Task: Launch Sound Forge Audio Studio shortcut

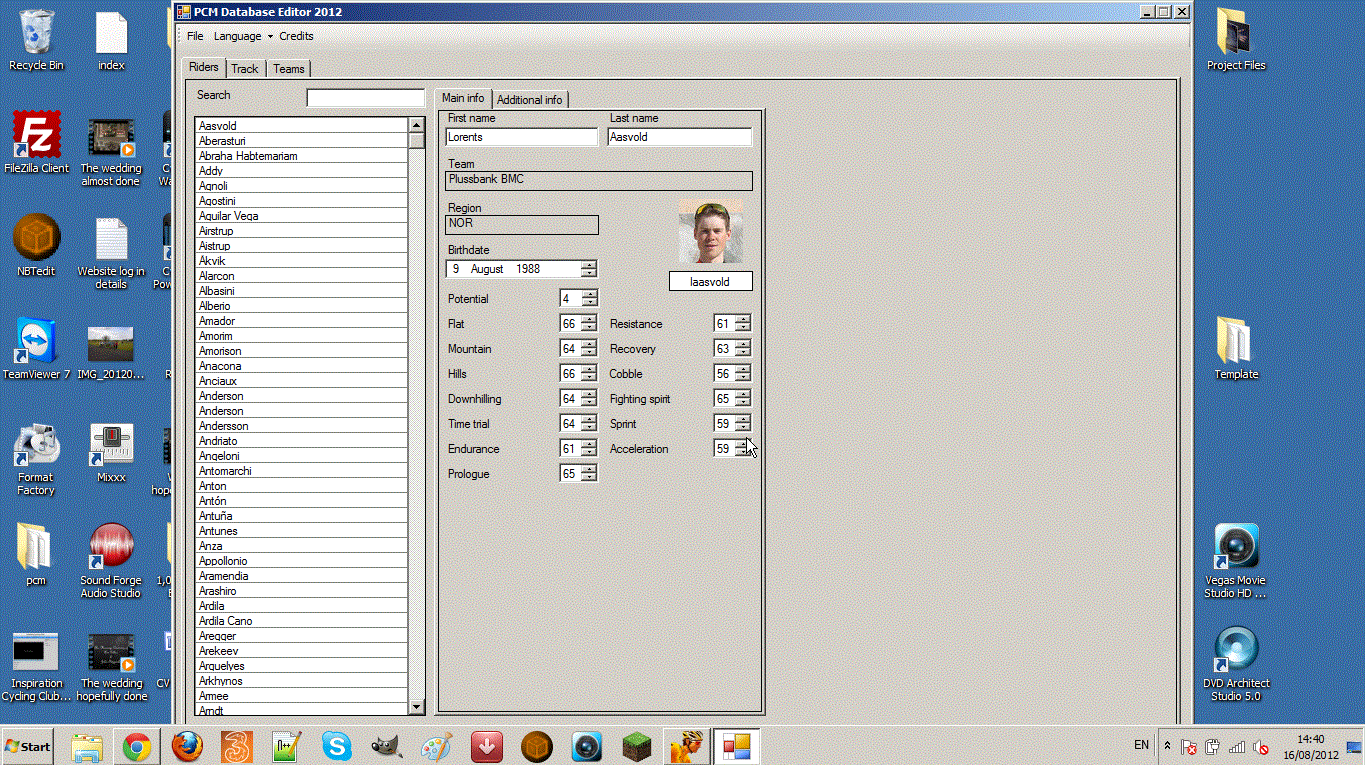Action: (x=110, y=552)
